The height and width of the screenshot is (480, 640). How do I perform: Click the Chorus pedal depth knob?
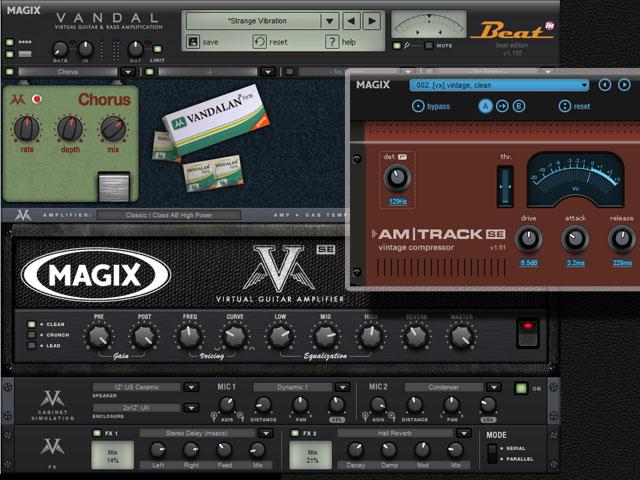[x=70, y=129]
